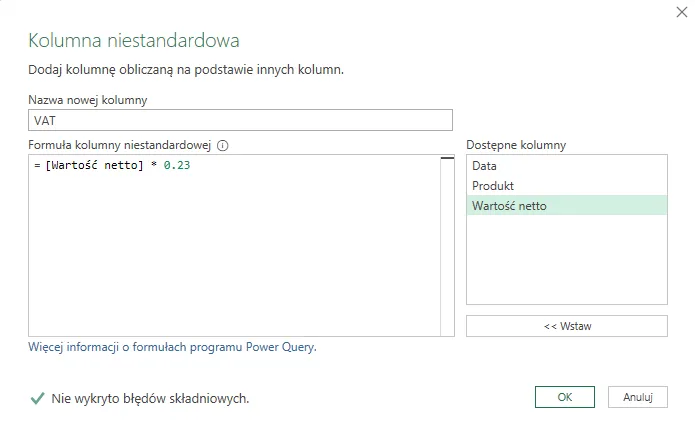Select Produkt in the available columns list

click(493, 186)
